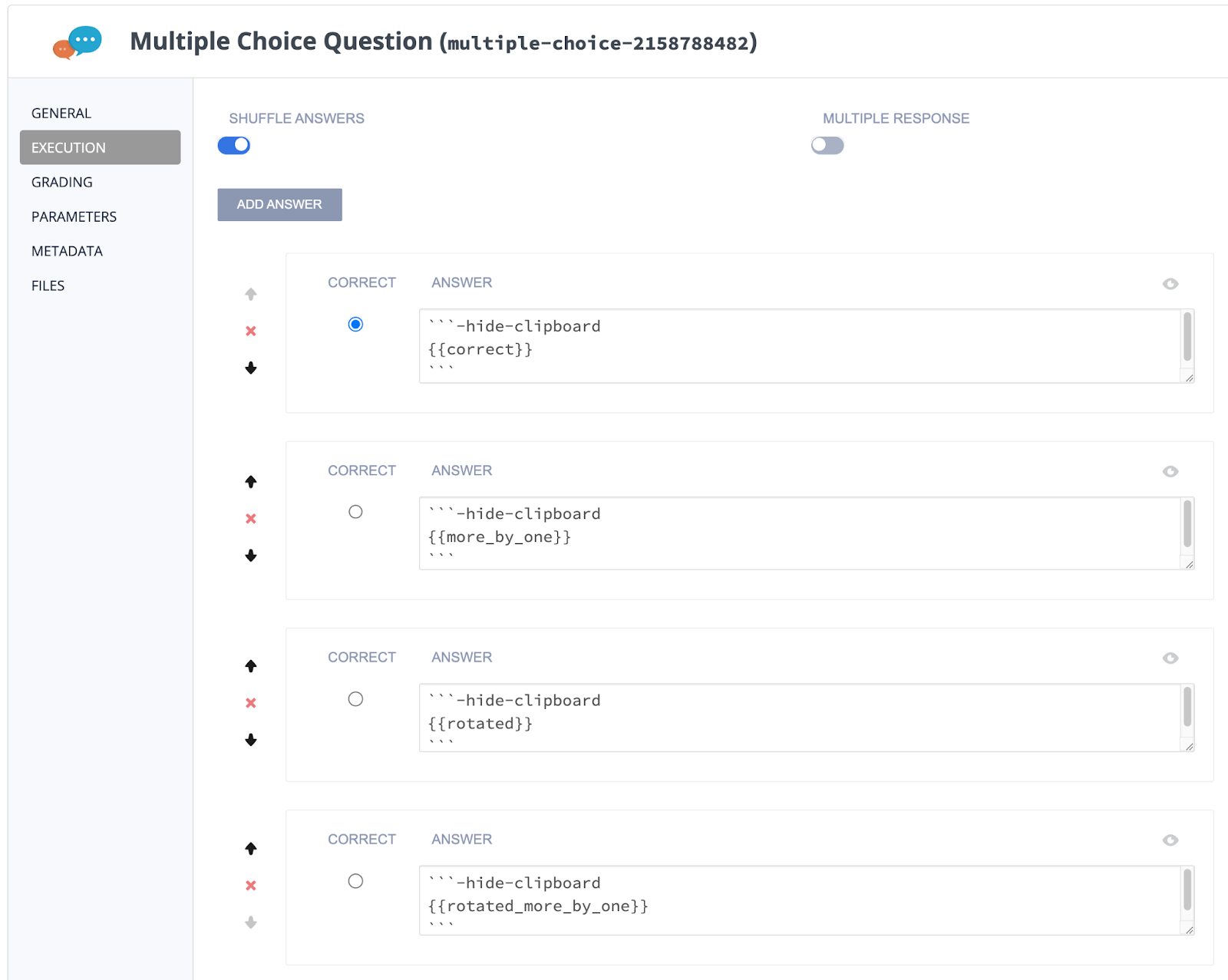Move the {{rotated_more_by_one}} answer up

pos(251,848)
